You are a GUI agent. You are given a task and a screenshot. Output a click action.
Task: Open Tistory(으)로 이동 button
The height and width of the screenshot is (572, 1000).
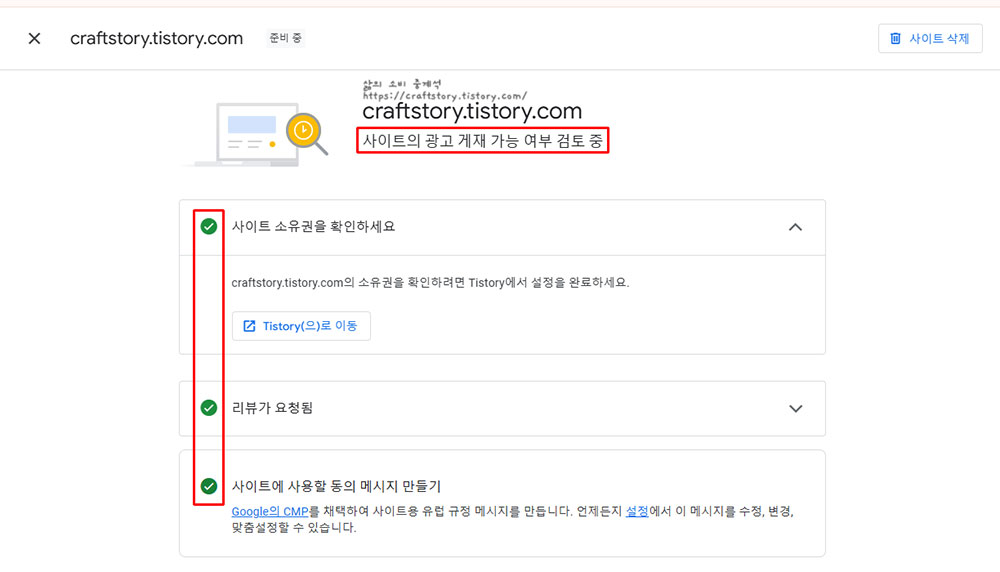[301, 326]
